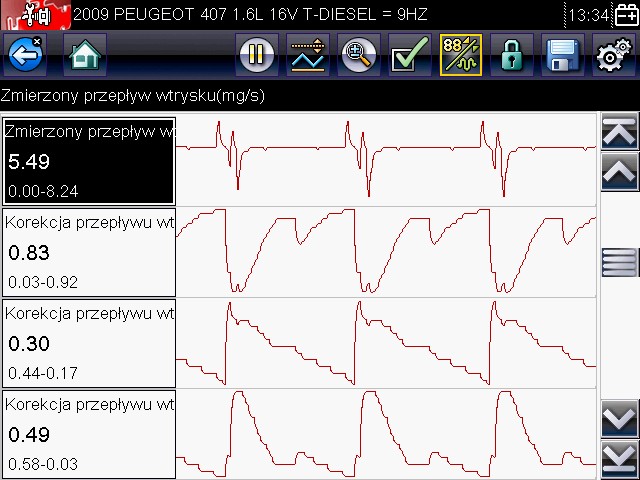Open the gear settings menu

pyautogui.click(x=613, y=56)
